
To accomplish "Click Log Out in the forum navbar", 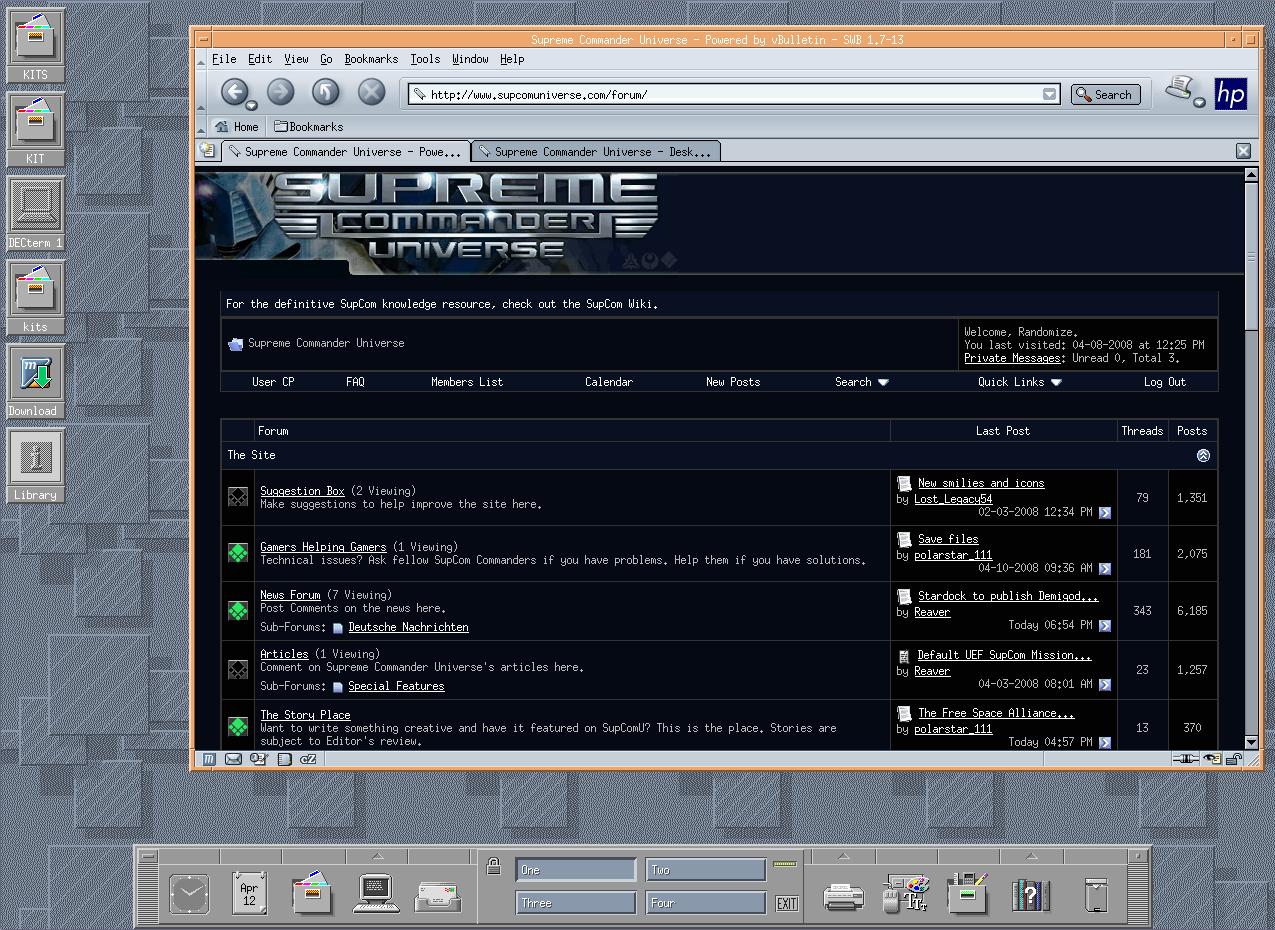I will tap(1165, 382).
